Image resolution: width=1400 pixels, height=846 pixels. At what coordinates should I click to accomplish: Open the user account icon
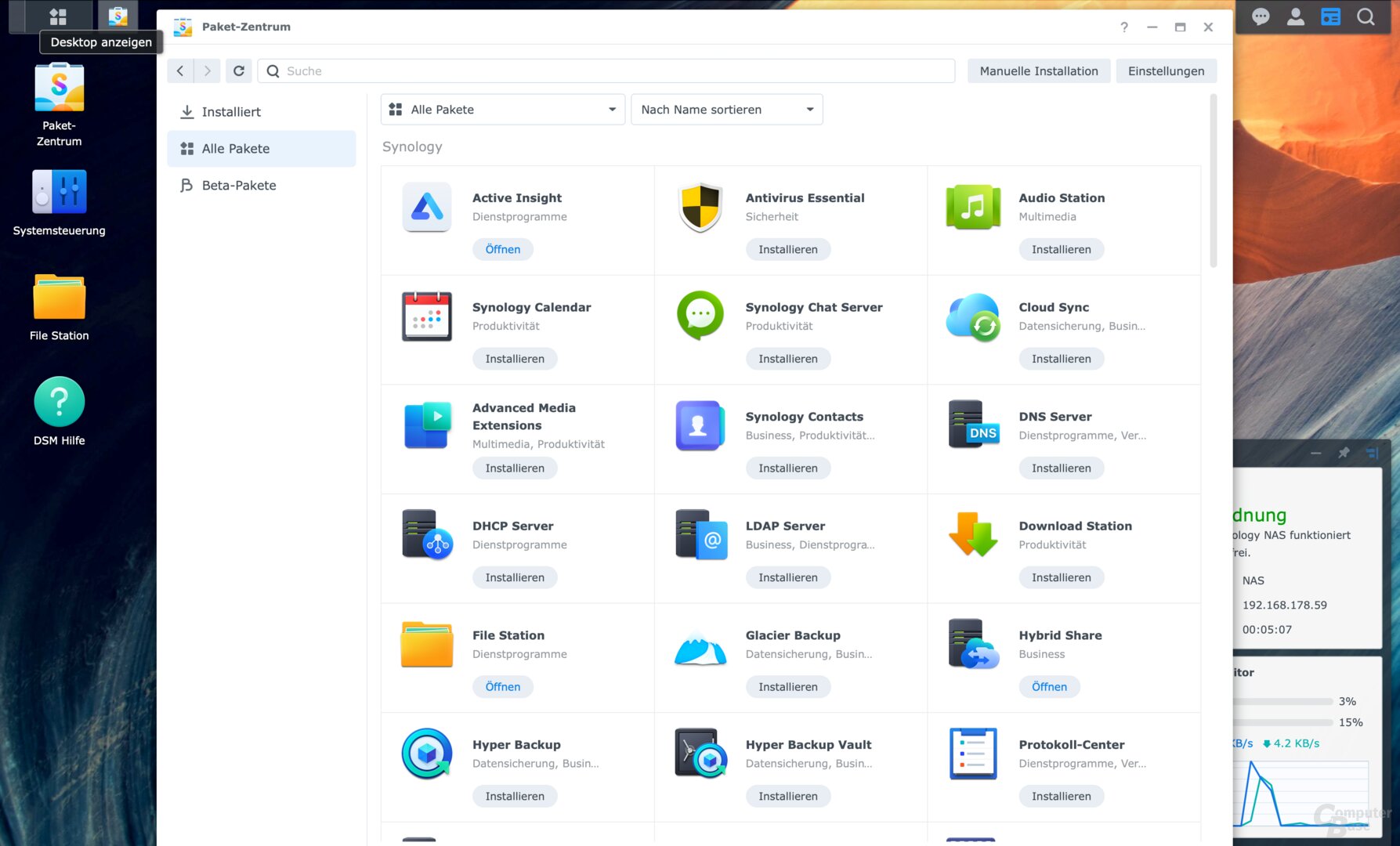tap(1296, 16)
